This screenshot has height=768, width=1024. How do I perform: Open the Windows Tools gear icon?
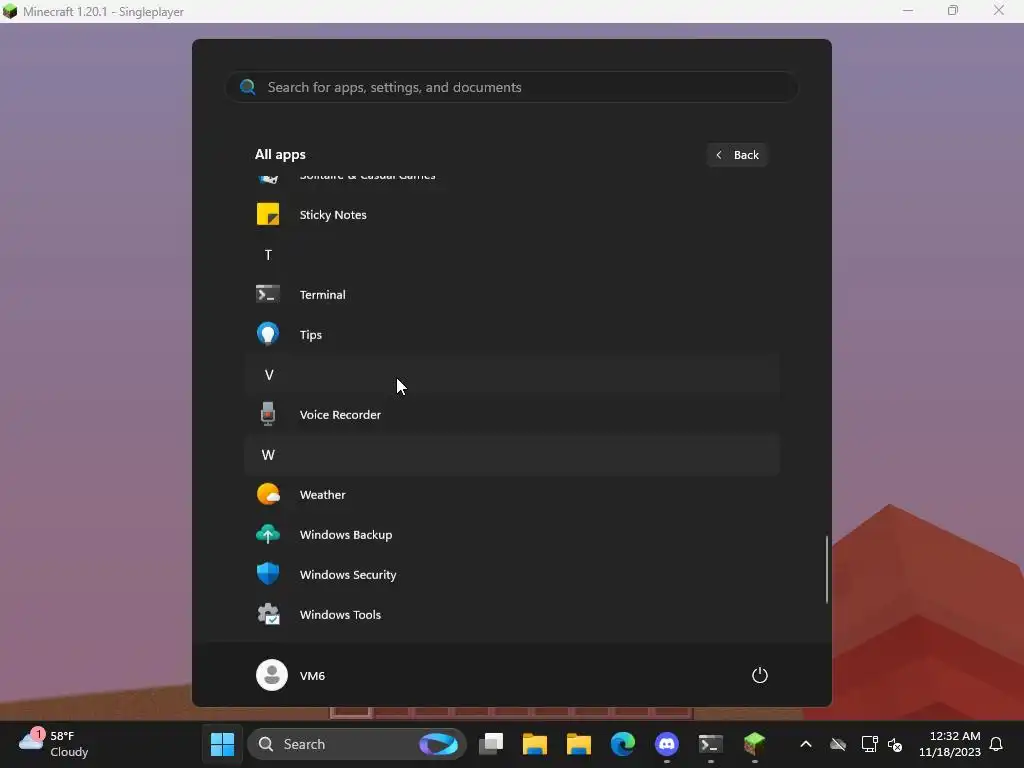pos(268,615)
